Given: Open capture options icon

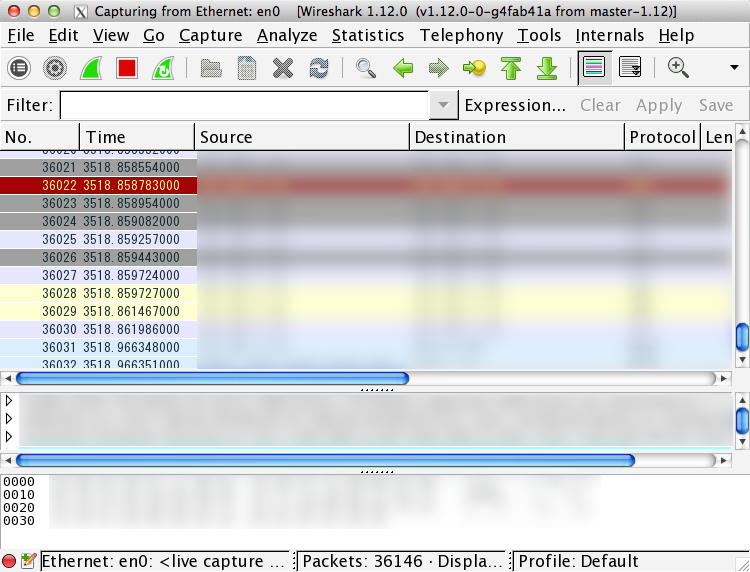Looking at the screenshot, I should pyautogui.click(x=55, y=68).
